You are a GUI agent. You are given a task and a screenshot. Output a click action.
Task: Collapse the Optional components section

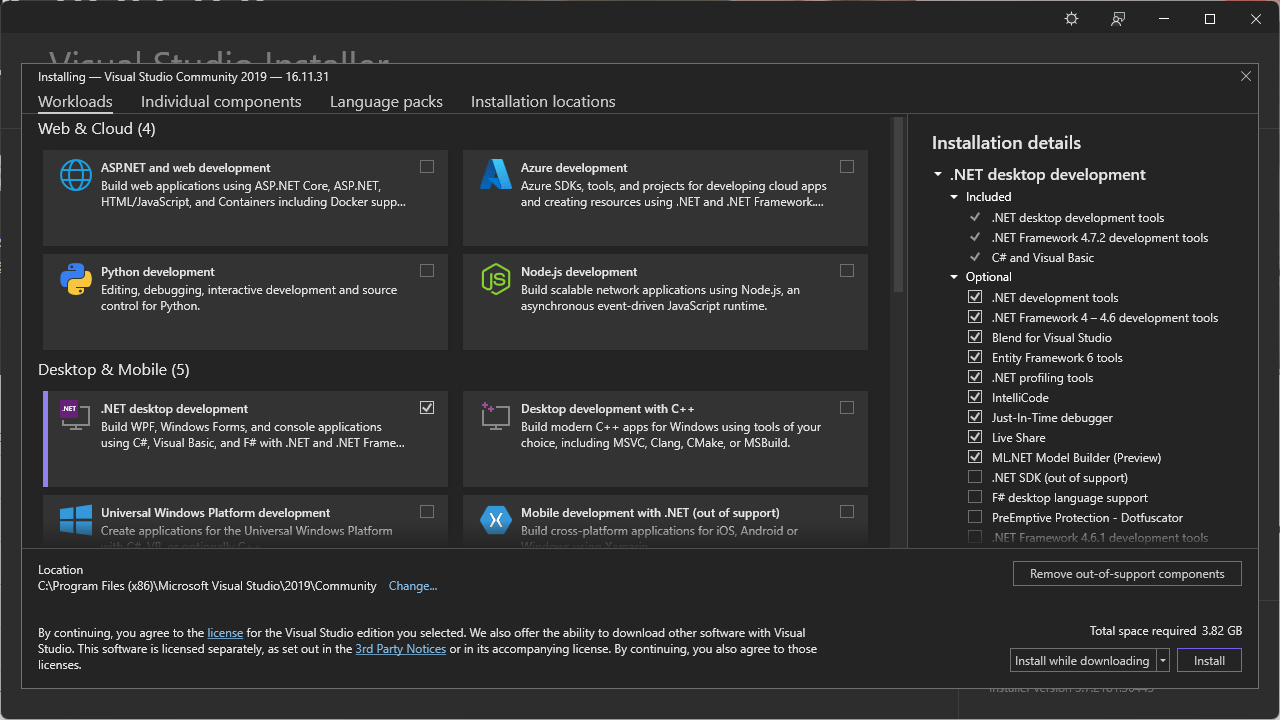click(955, 277)
